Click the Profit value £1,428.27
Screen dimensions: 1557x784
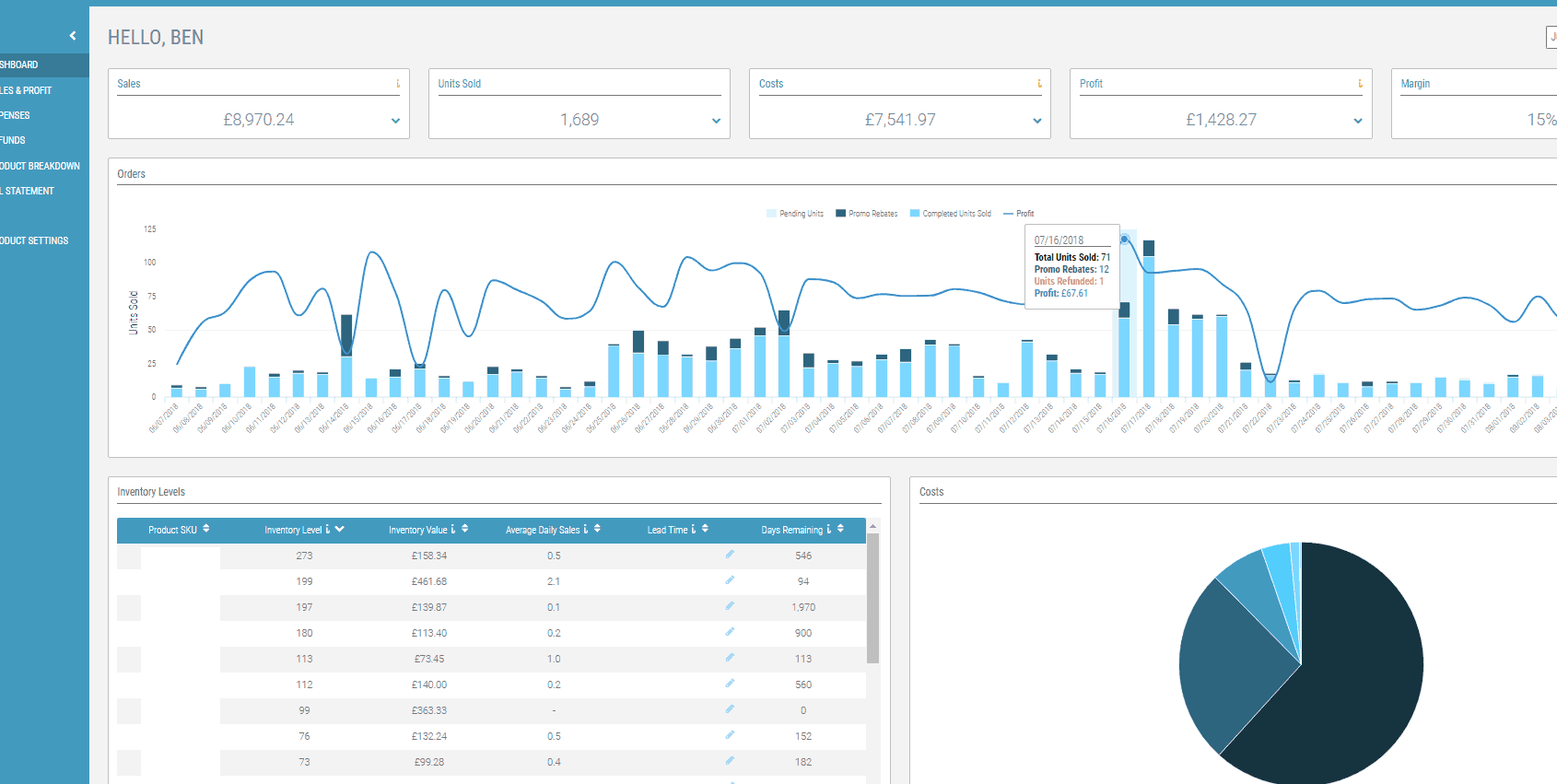pyautogui.click(x=1221, y=120)
